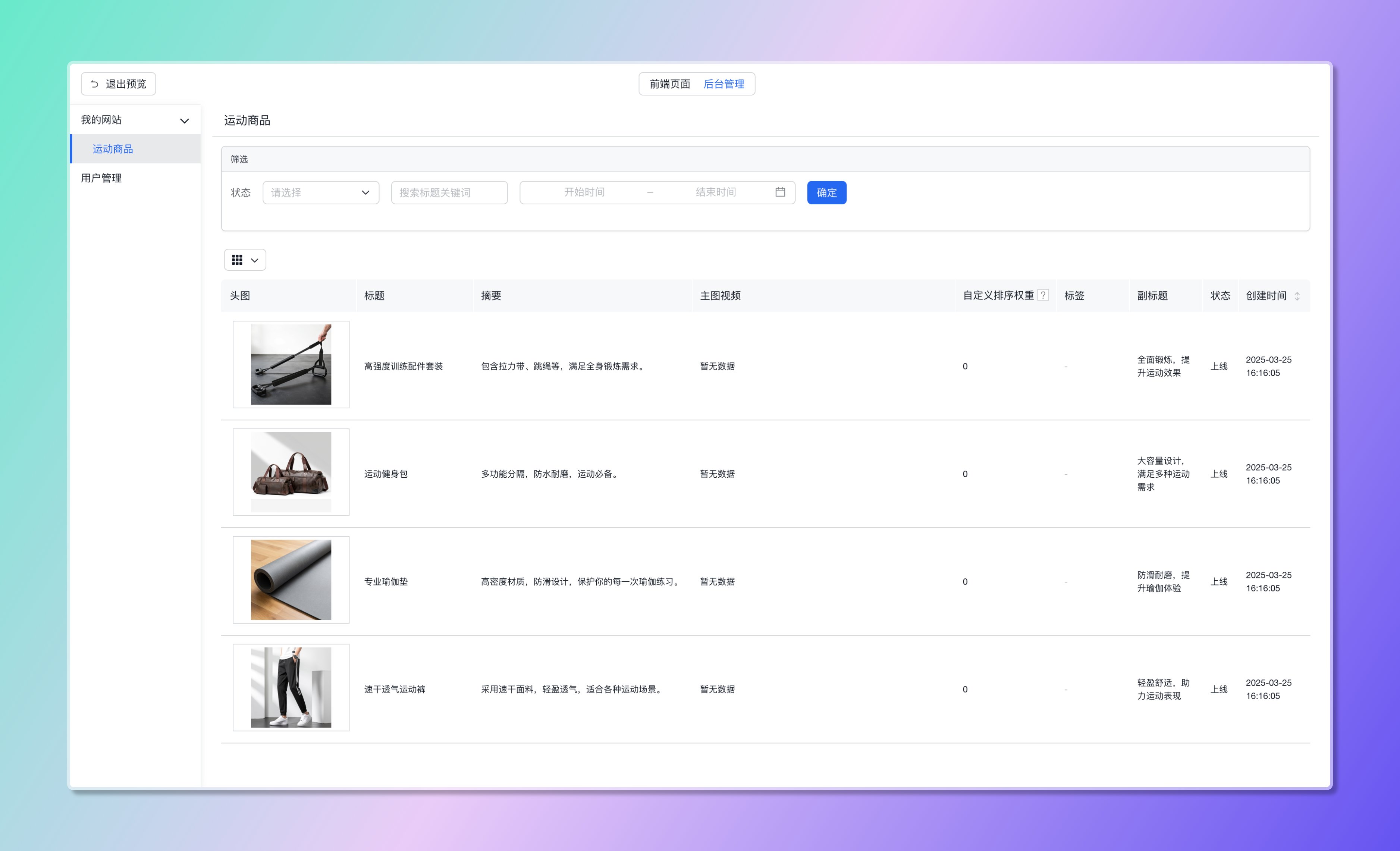This screenshot has width=1400, height=851.
Task: Open the 专业瑜伽垫 thumbnail image
Action: coord(291,580)
